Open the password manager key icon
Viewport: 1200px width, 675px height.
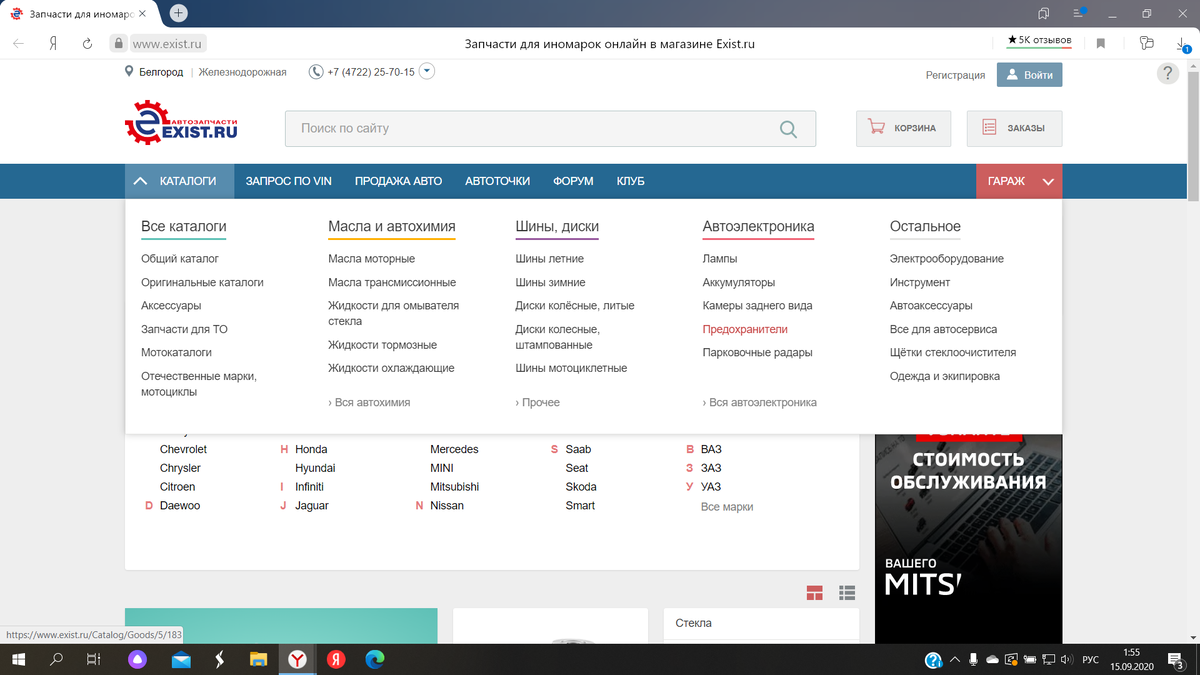tap(1146, 43)
